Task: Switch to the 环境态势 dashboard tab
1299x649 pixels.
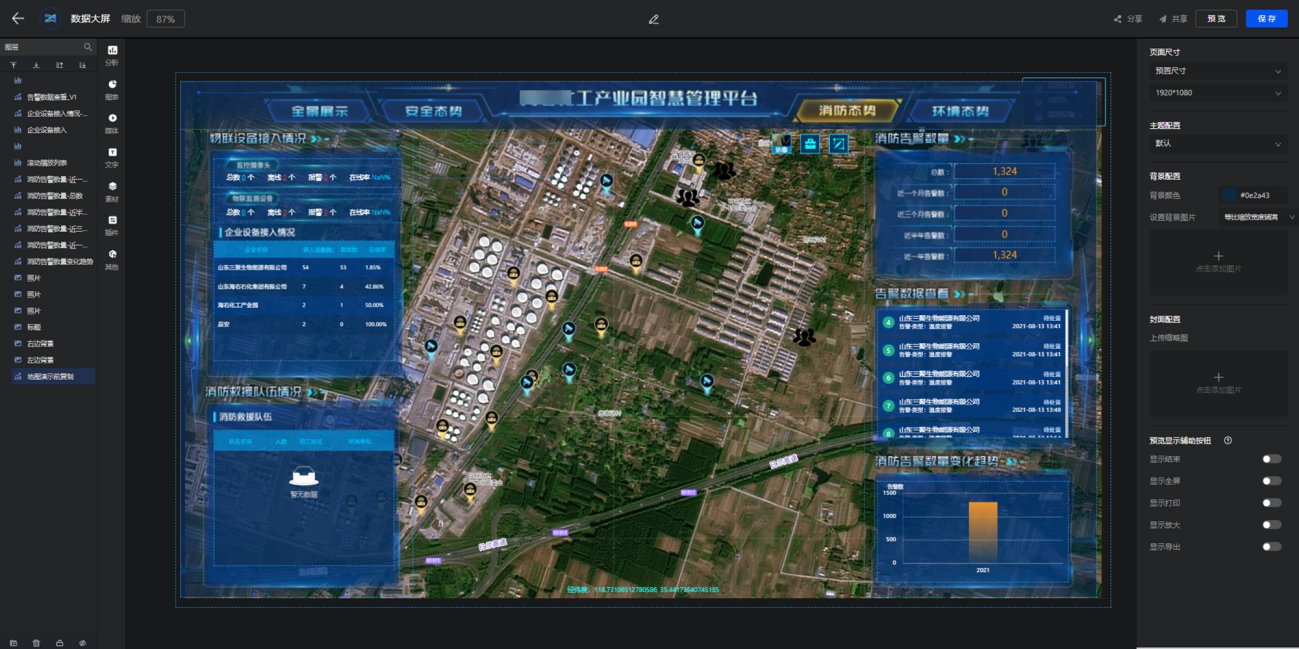Action: click(x=960, y=111)
